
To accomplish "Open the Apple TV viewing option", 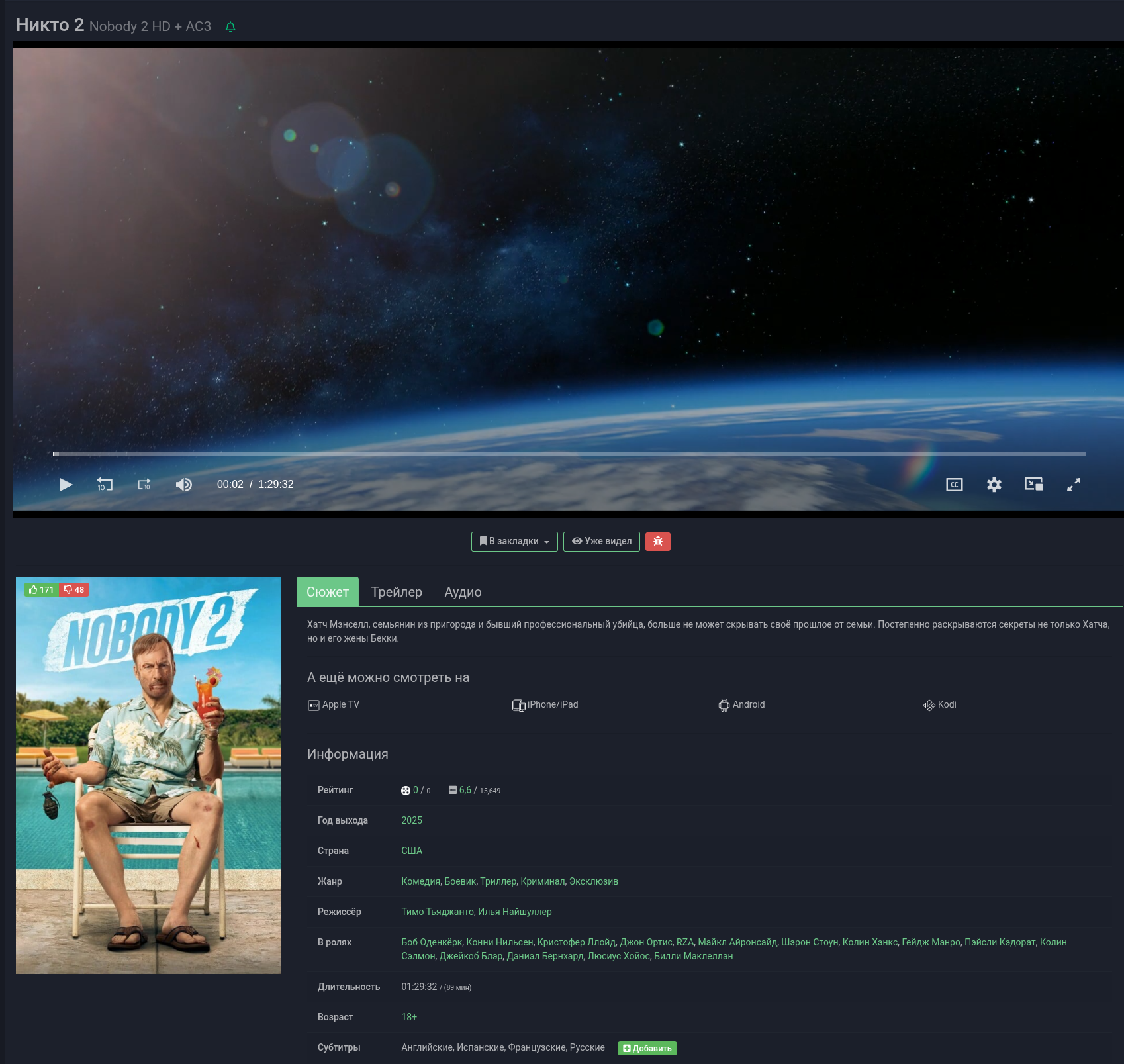I will click(x=334, y=704).
